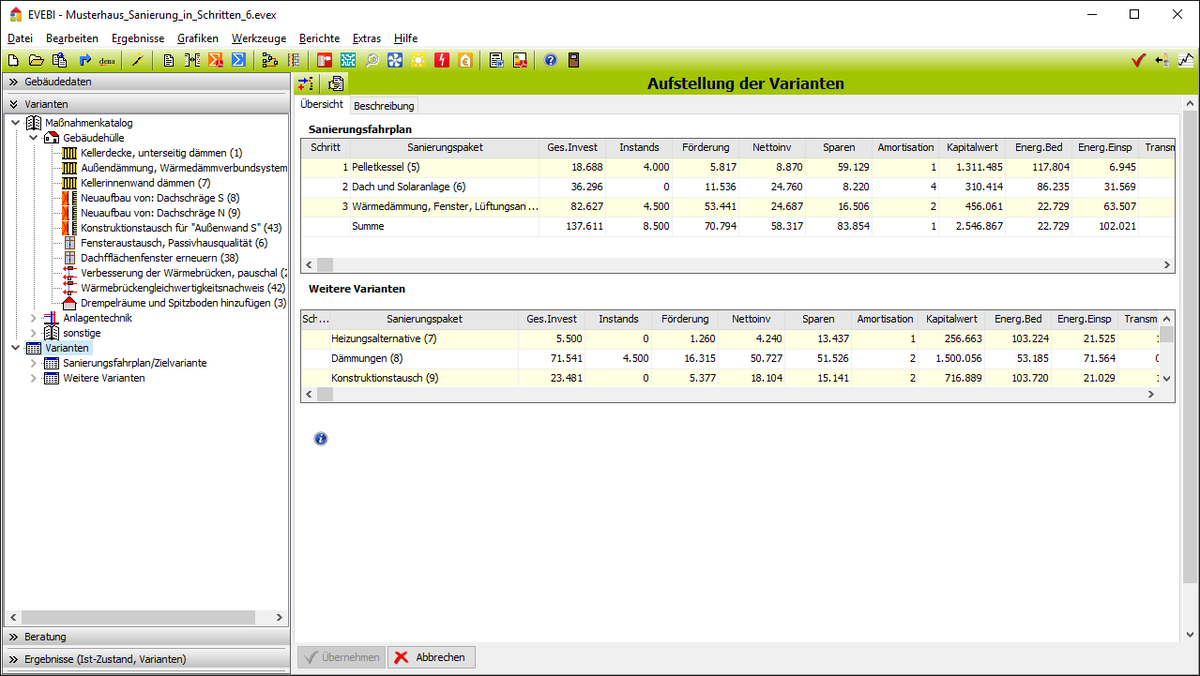Expand the Weitere Varianten tree node
1200x676 pixels.
[x=33, y=378]
